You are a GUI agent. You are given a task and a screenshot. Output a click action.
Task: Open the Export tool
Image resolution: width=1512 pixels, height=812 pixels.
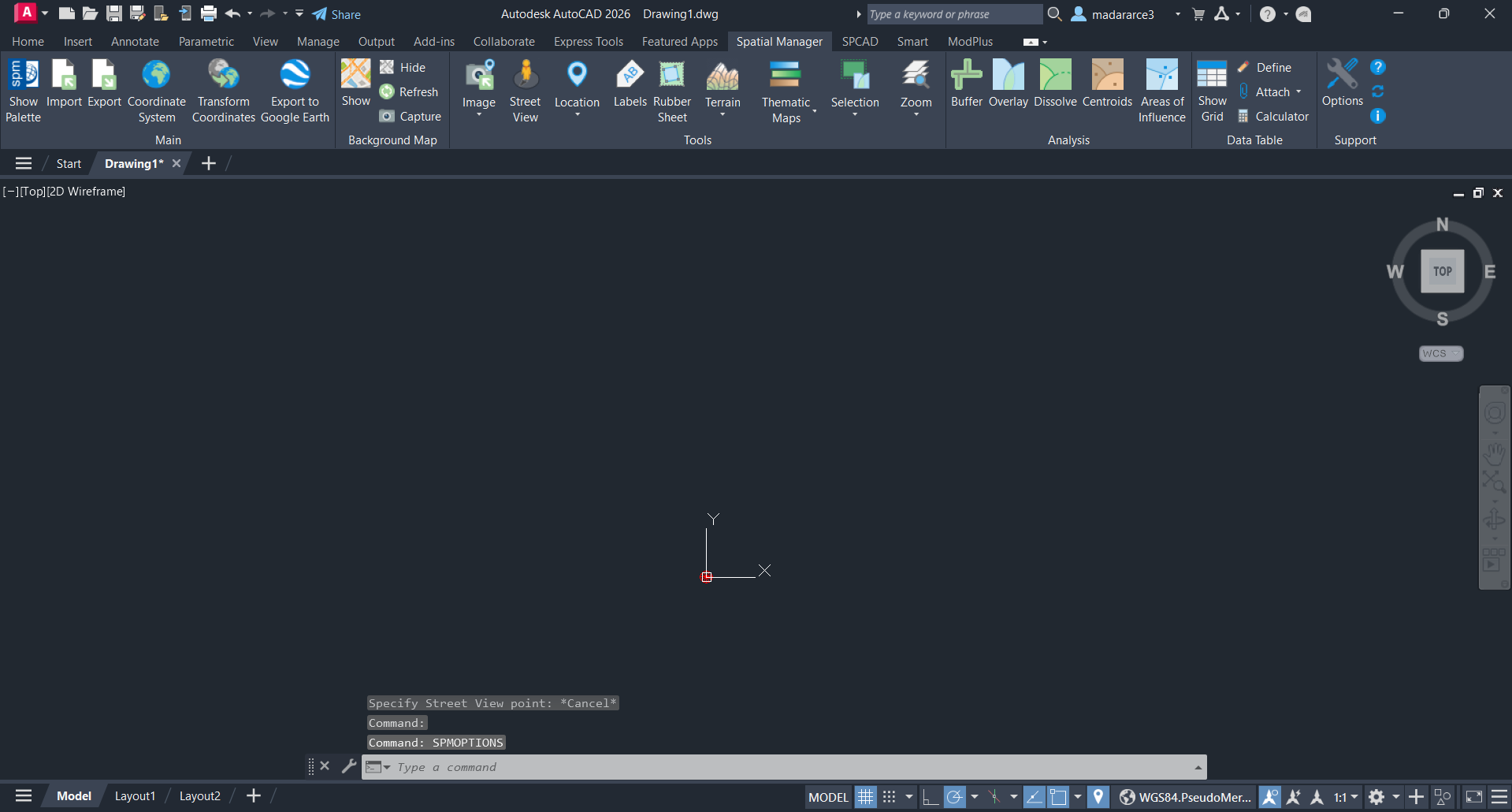pyautogui.click(x=104, y=84)
